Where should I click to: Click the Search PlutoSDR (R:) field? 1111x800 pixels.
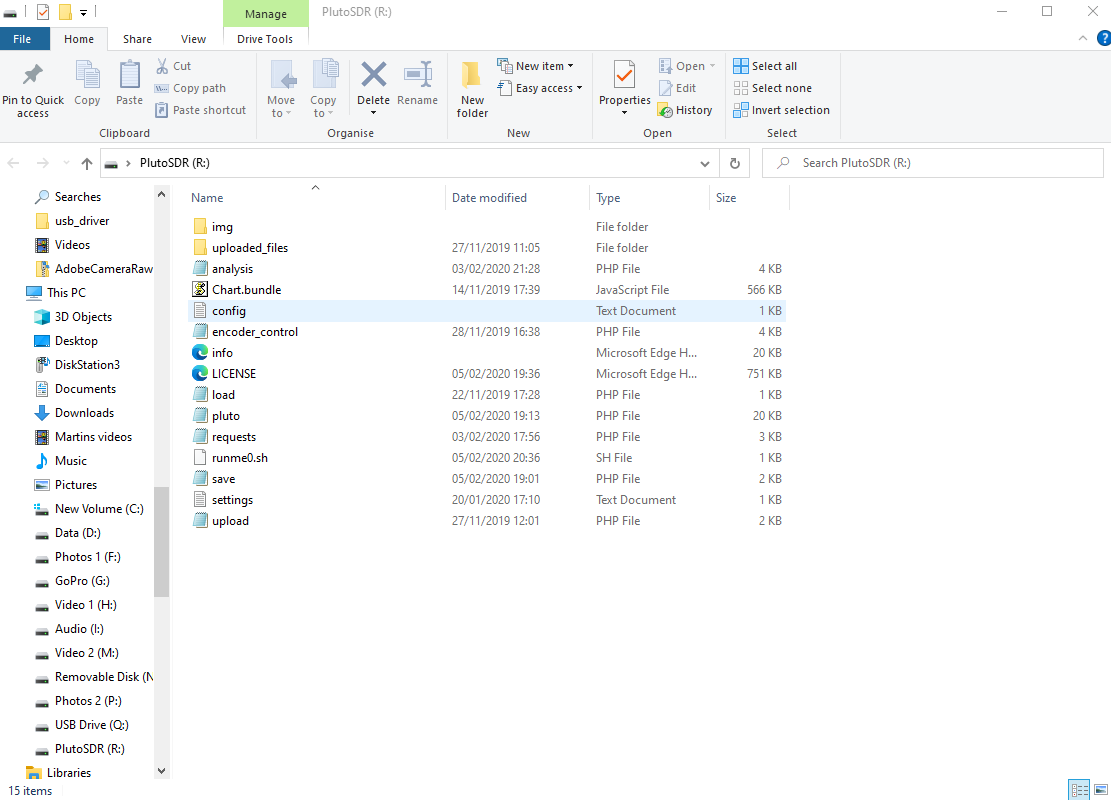(932, 163)
